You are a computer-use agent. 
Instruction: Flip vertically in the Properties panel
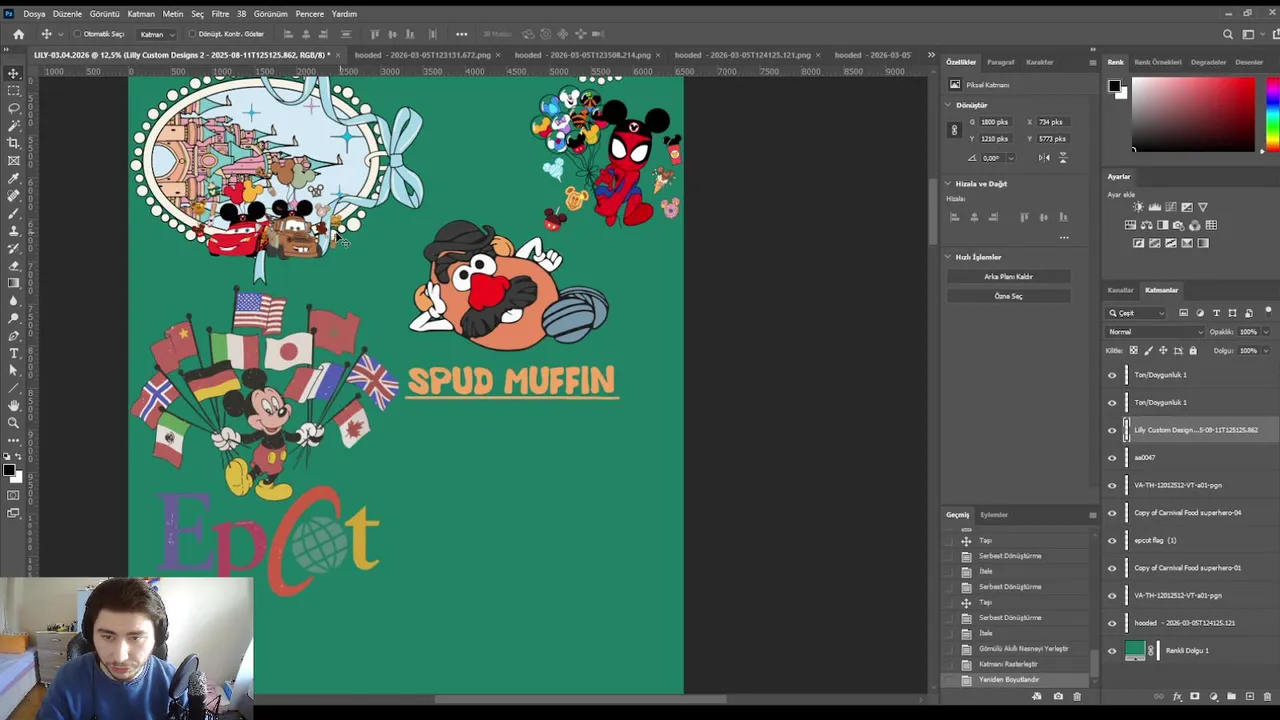(x=1062, y=157)
